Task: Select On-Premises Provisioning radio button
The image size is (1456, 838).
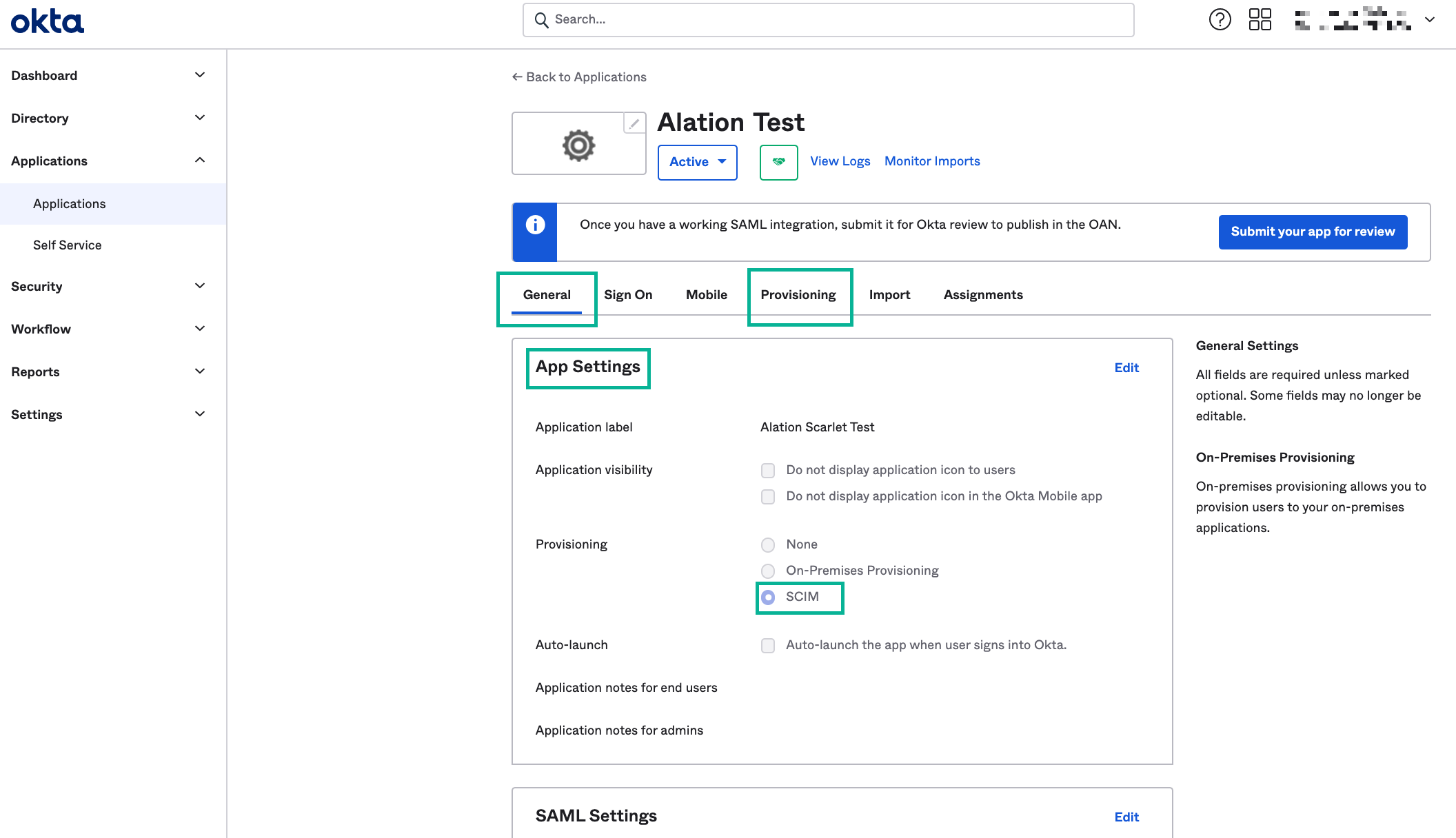Action: coord(767,571)
